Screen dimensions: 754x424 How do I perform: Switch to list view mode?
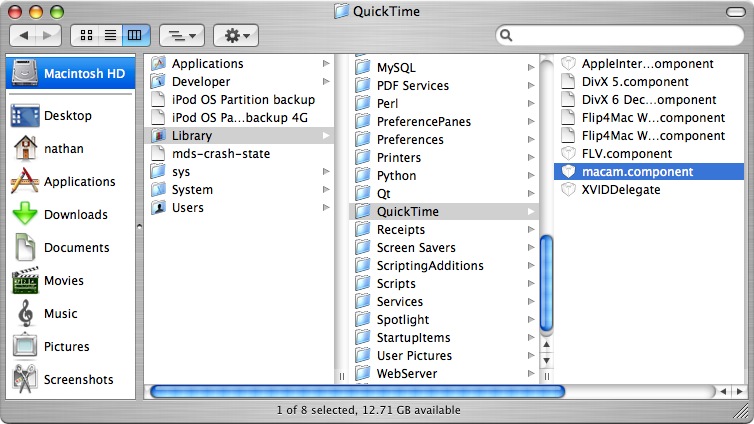click(x=110, y=35)
